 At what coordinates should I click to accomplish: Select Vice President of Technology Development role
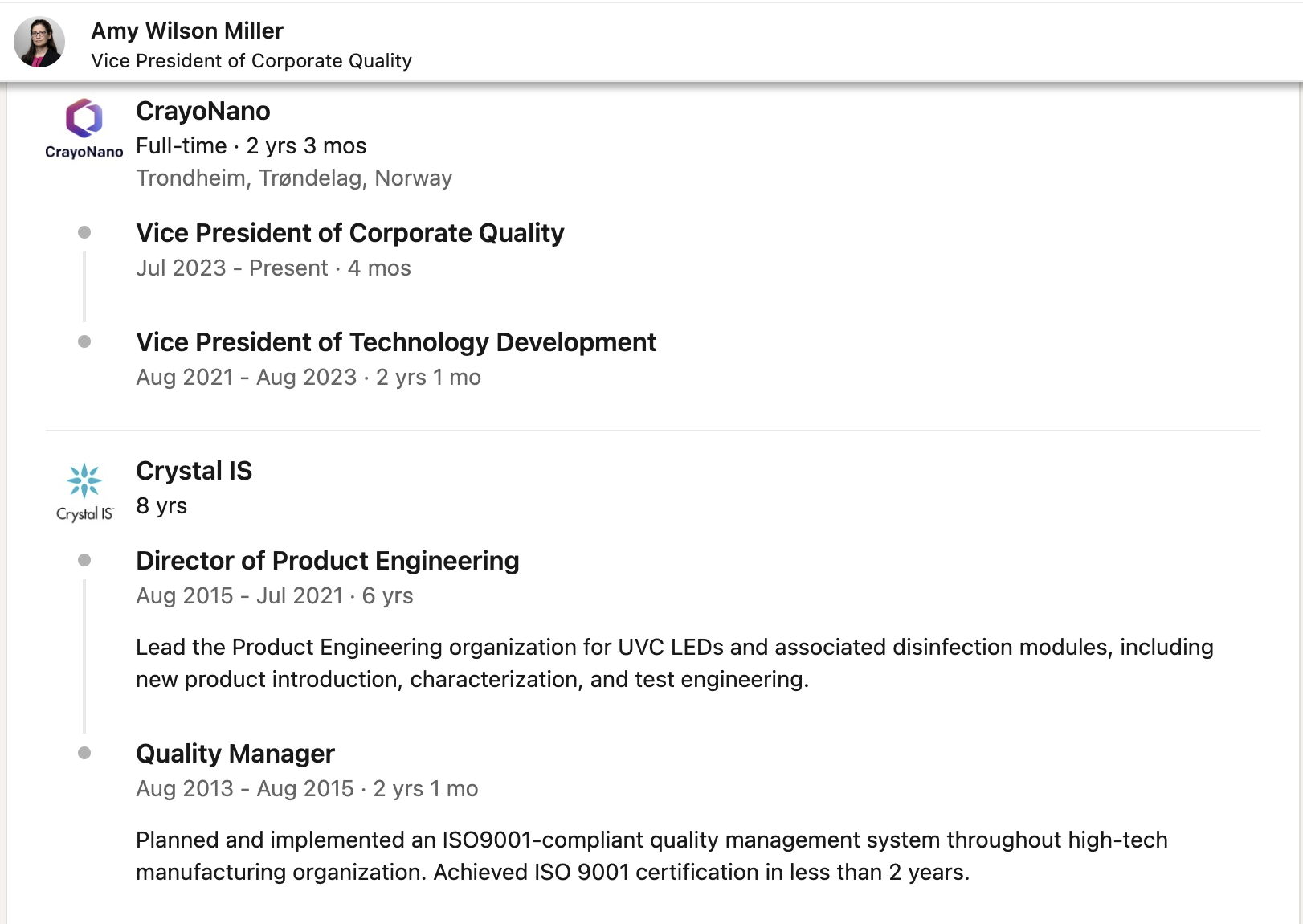396,342
